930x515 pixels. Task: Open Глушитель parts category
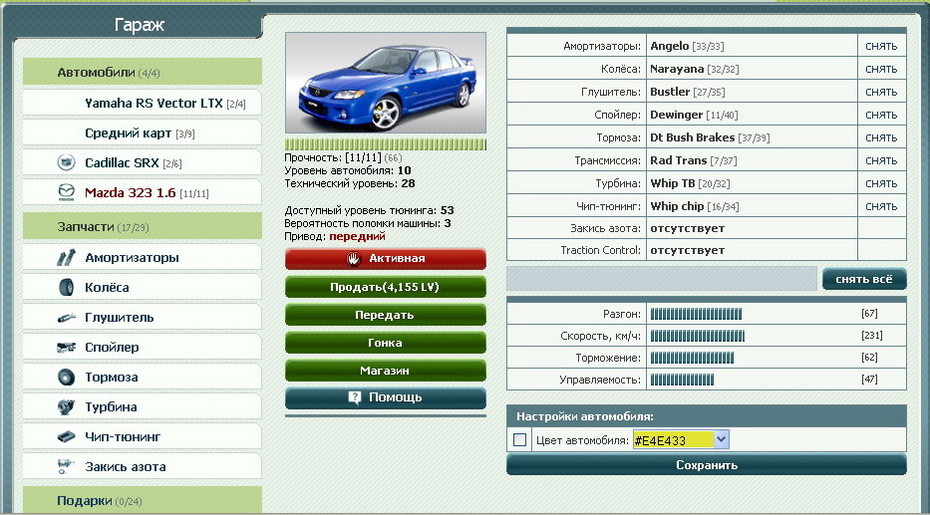point(142,317)
